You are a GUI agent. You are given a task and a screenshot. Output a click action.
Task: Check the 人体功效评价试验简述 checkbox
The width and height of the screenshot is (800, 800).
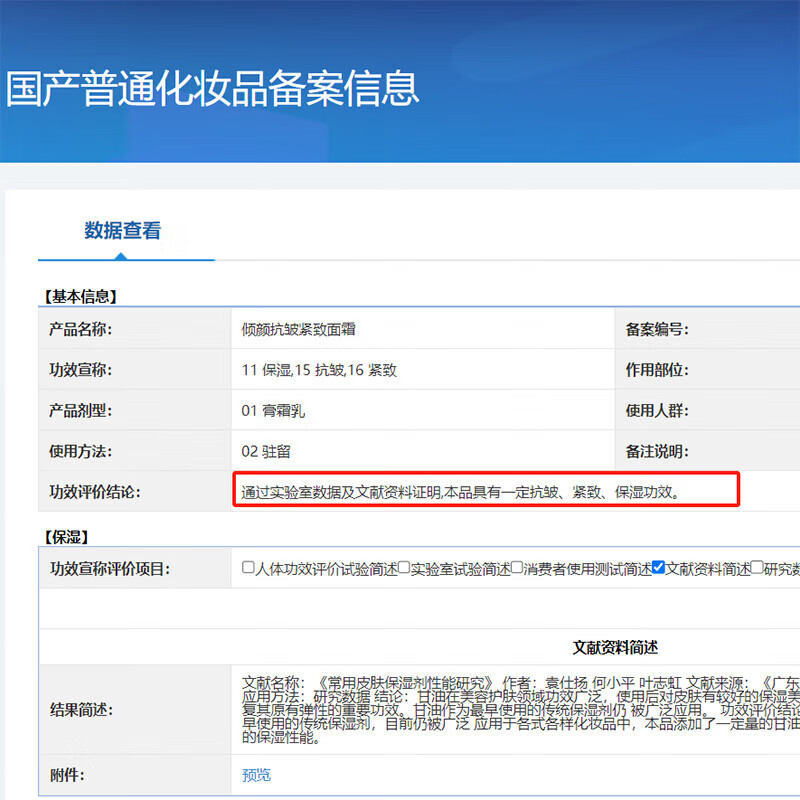click(249, 567)
